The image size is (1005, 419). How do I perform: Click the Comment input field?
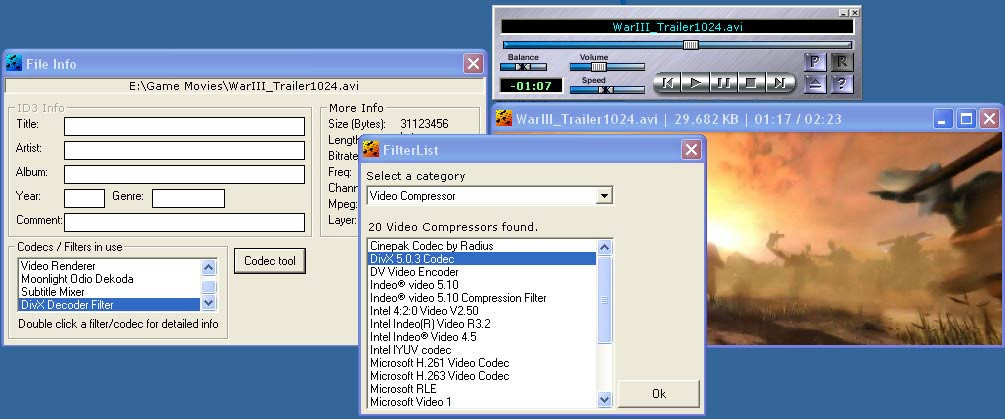click(184, 222)
